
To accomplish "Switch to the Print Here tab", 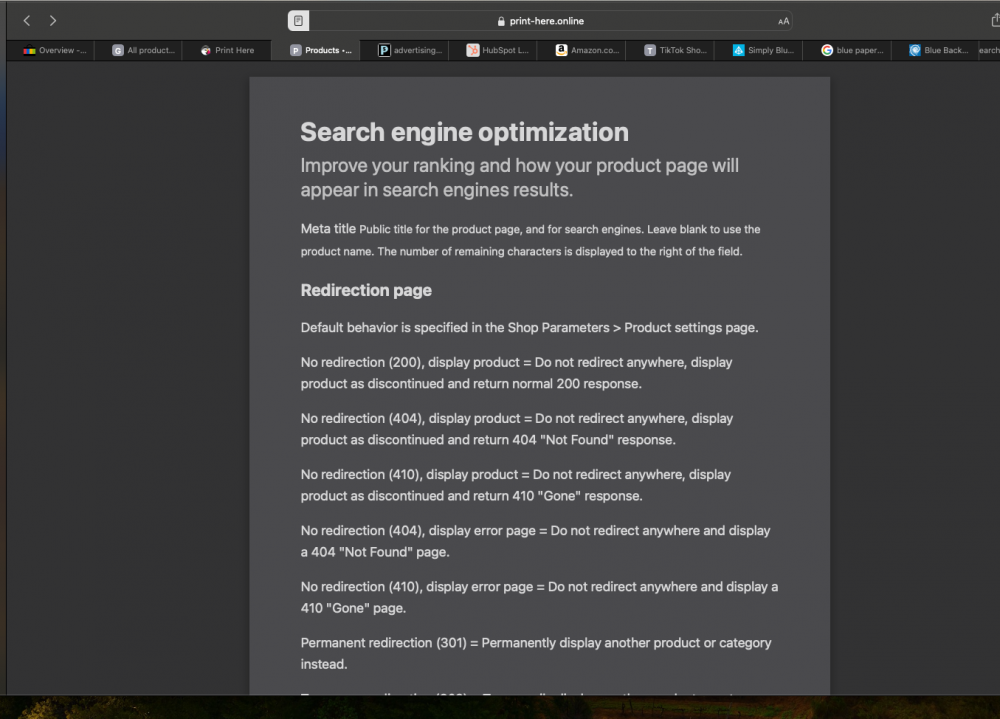I will 227,50.
